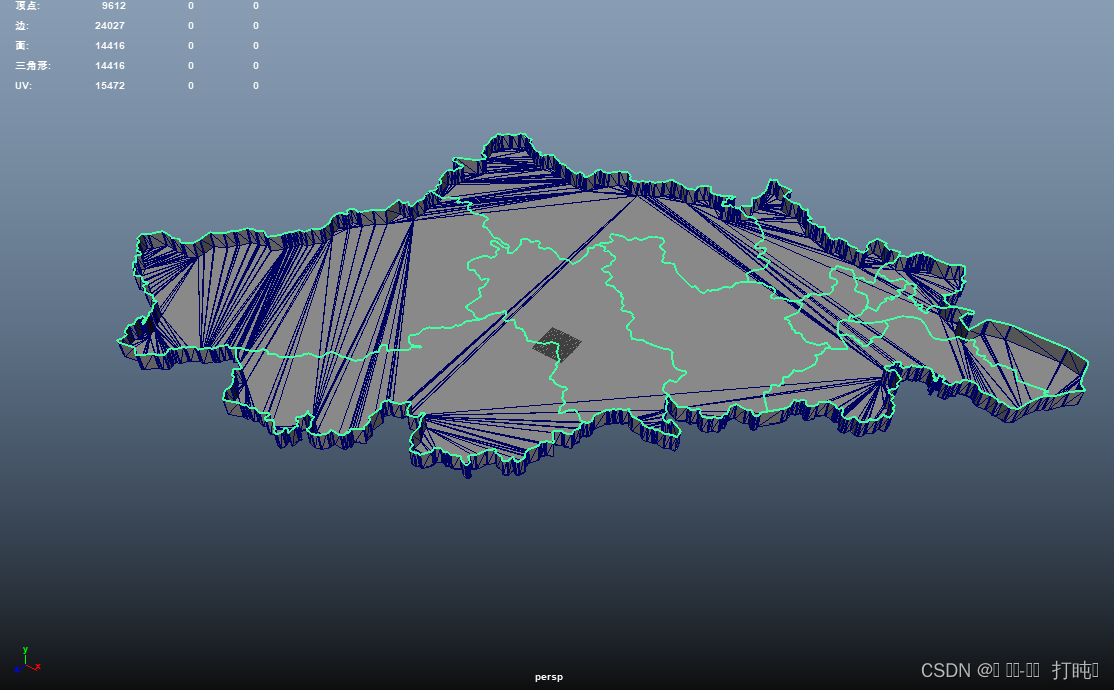Viewport: 1114px width, 690px height.
Task: Click the vertex count value 9612
Action: (x=112, y=6)
